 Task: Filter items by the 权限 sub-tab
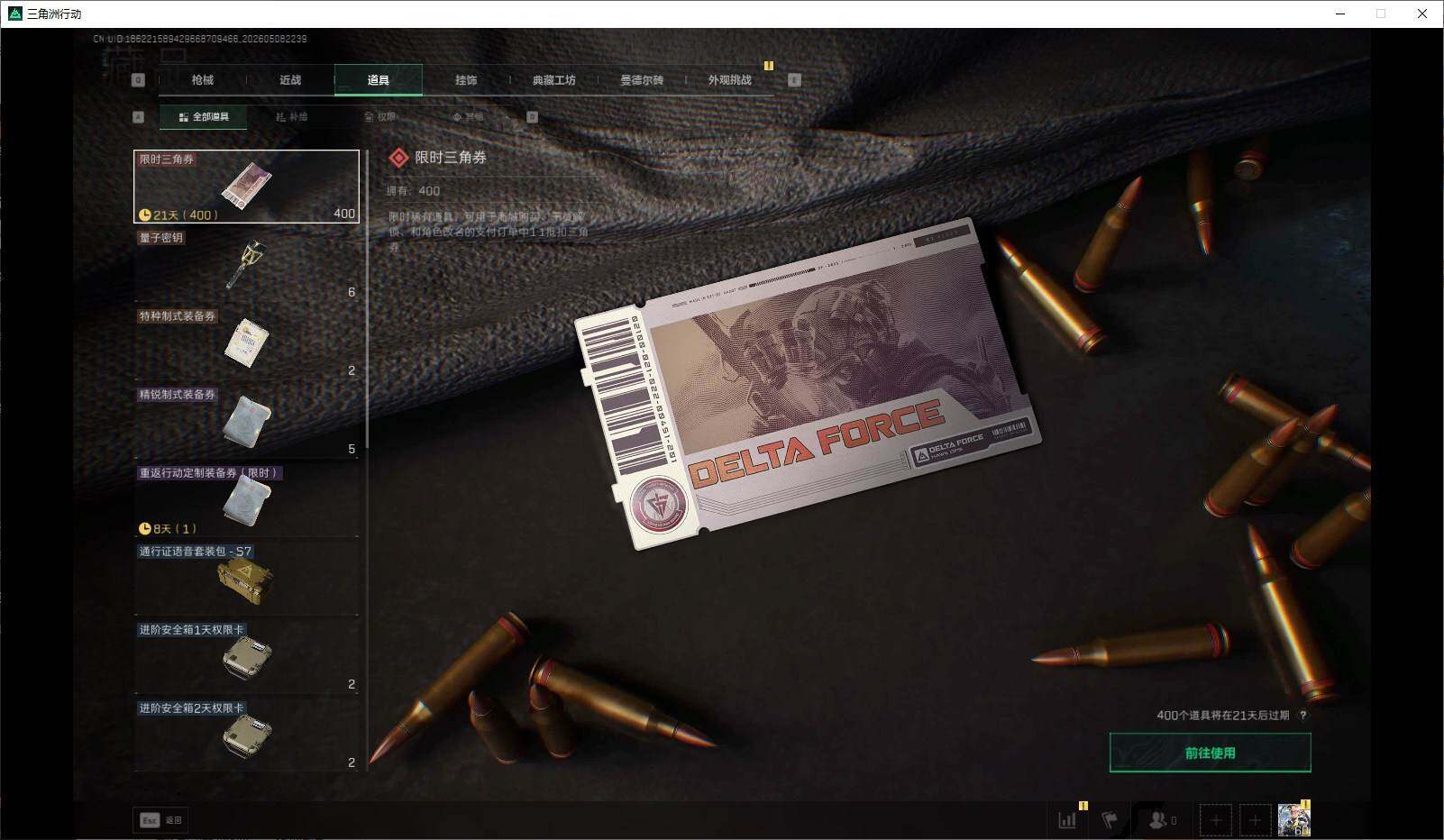tap(379, 117)
